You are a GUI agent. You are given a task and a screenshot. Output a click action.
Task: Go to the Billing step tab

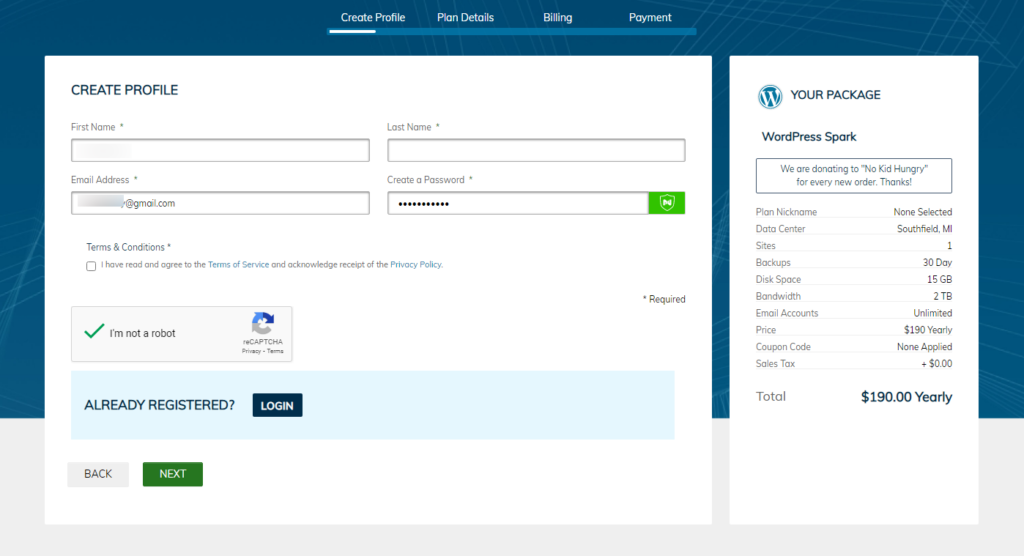[558, 18]
